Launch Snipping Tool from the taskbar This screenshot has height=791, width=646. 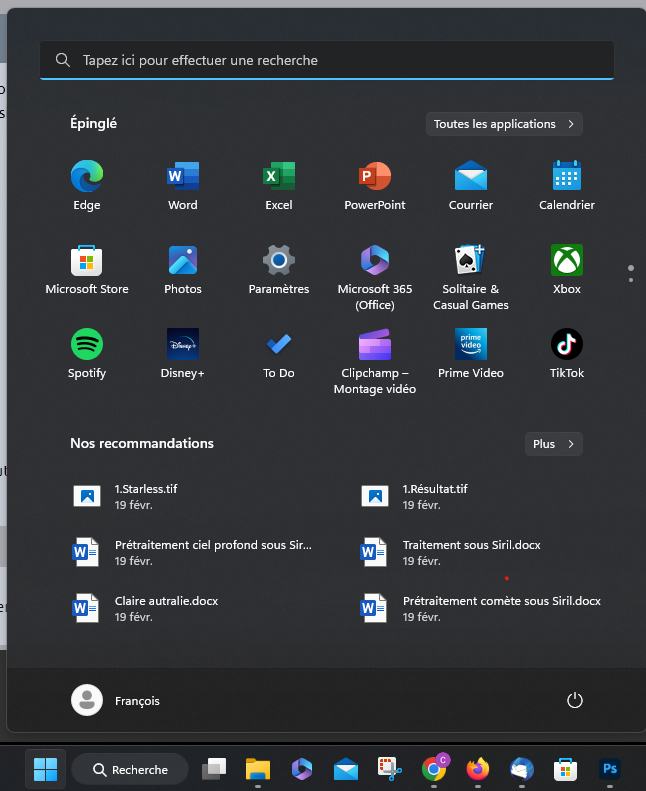390,769
